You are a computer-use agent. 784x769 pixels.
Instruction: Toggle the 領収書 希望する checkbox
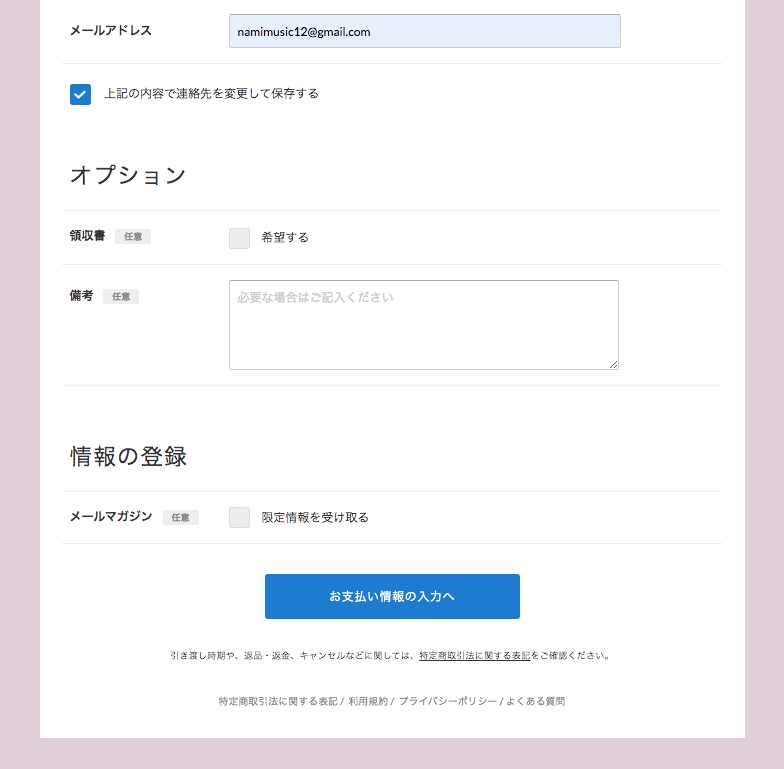(x=239, y=238)
